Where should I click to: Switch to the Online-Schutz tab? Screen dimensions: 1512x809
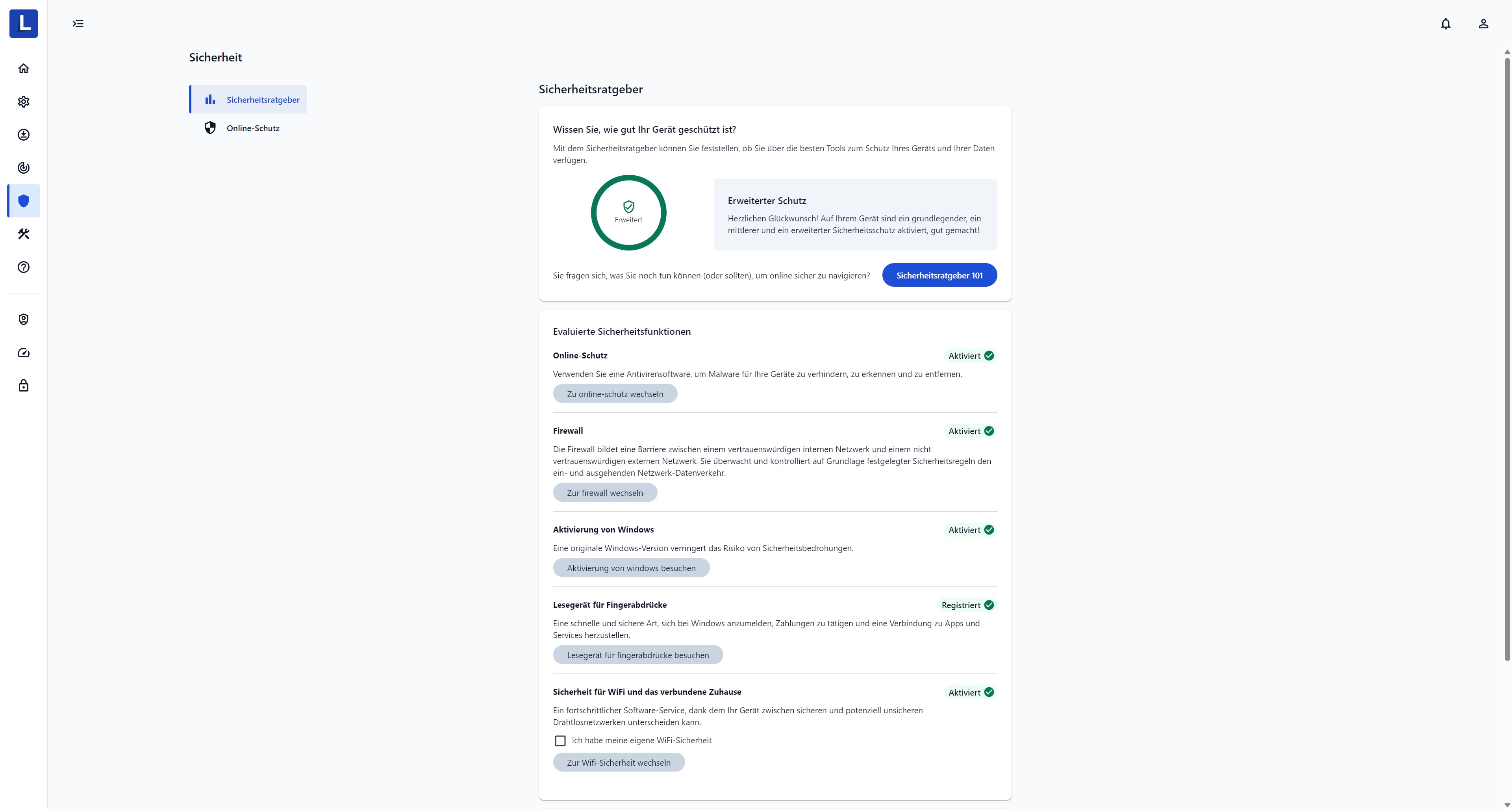(248, 128)
